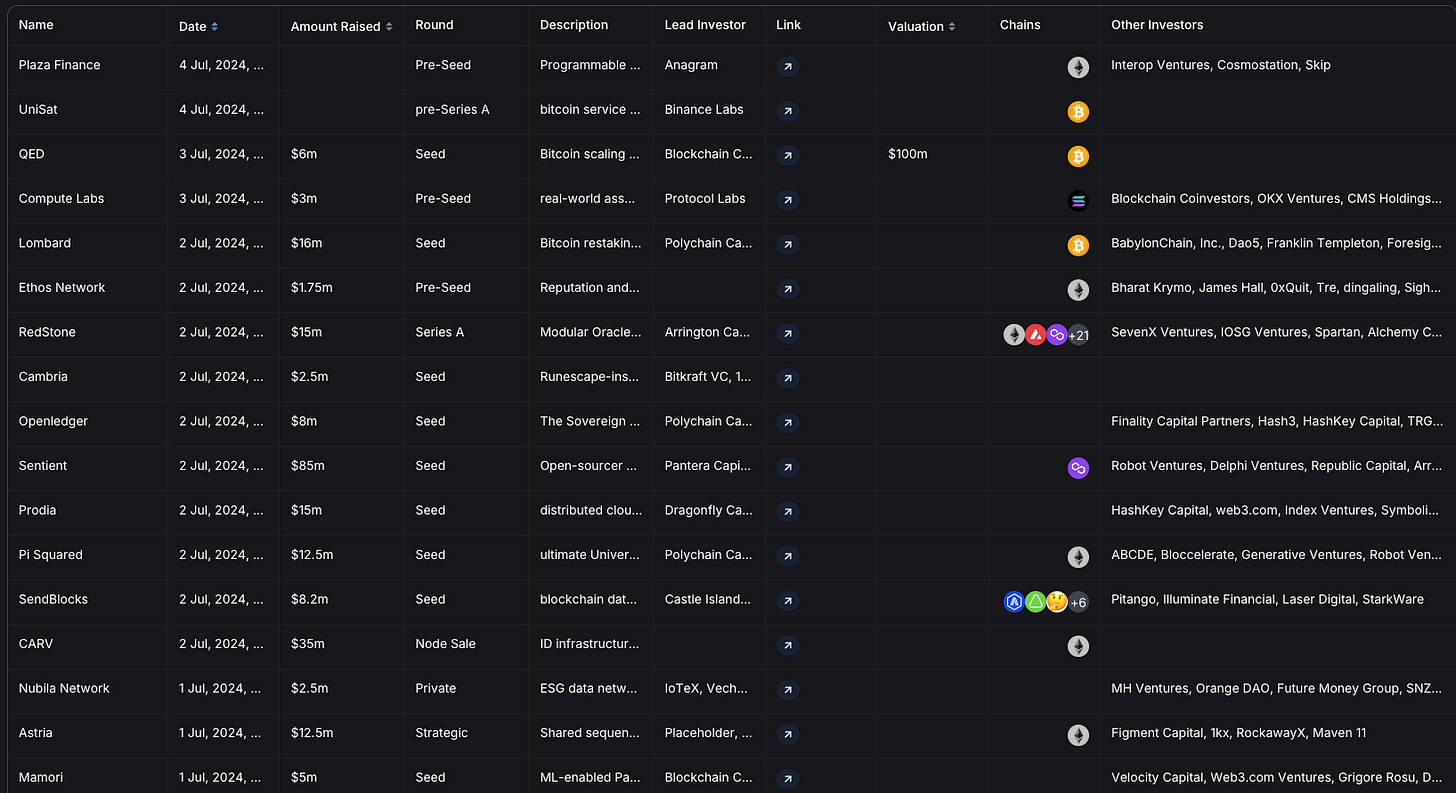This screenshot has width=1456, height=793.
Task: Click the pre-Series A round cell
Action: pyautogui.click(x=452, y=110)
